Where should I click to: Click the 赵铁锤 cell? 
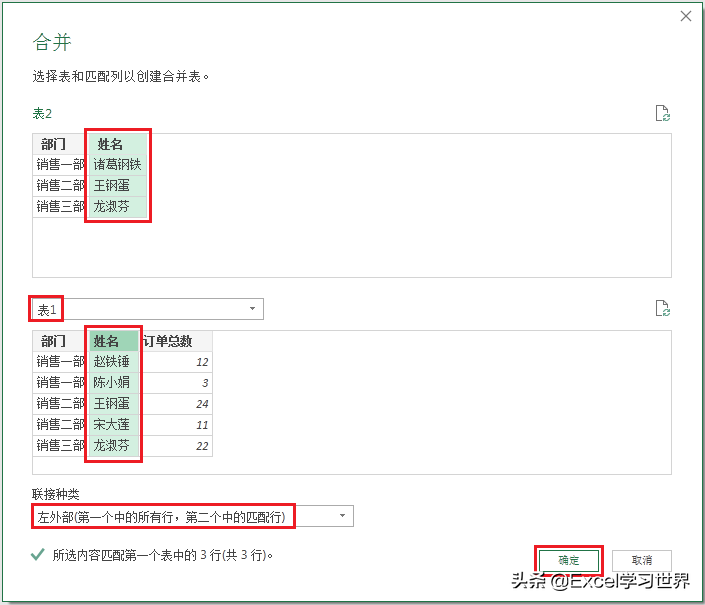coord(114,362)
